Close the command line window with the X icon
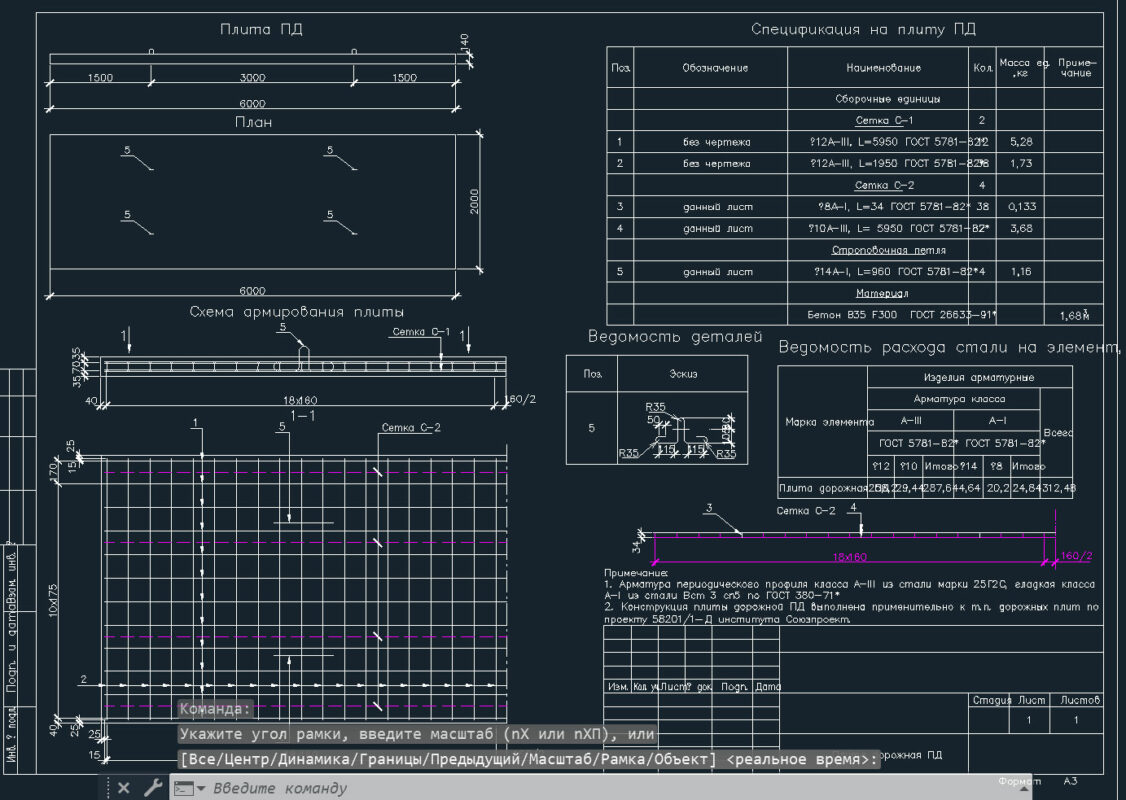Image resolution: width=1126 pixels, height=800 pixels. [124, 788]
